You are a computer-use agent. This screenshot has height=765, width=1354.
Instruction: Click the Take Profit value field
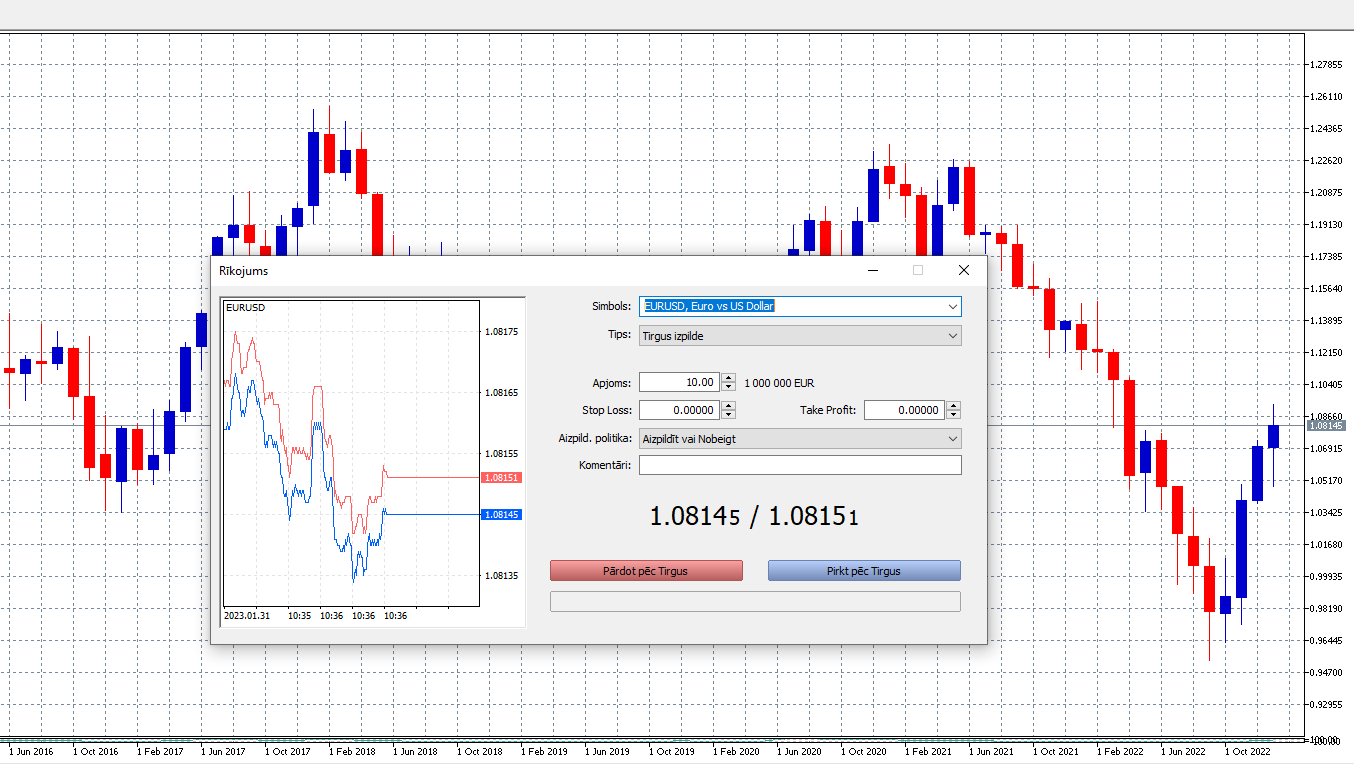click(x=904, y=410)
